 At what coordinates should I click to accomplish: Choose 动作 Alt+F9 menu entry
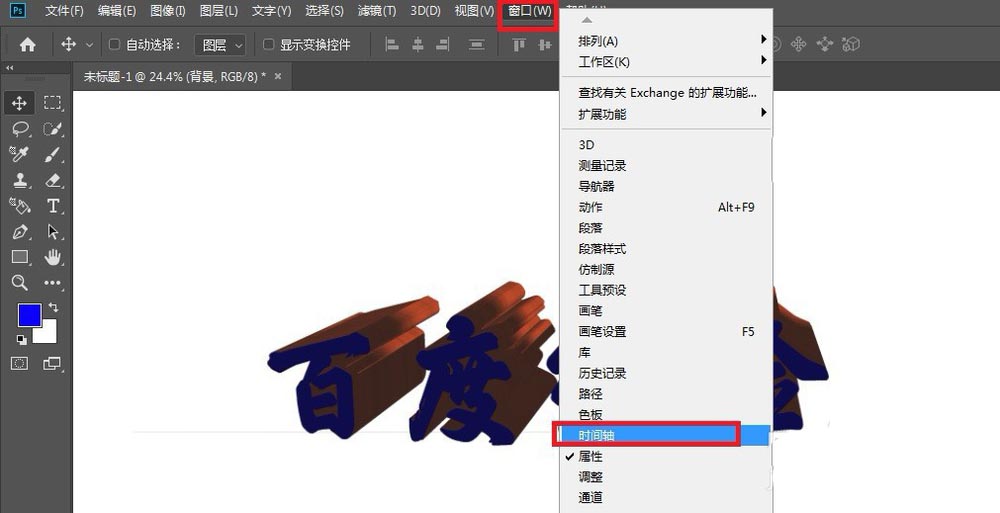pyautogui.click(x=665, y=207)
